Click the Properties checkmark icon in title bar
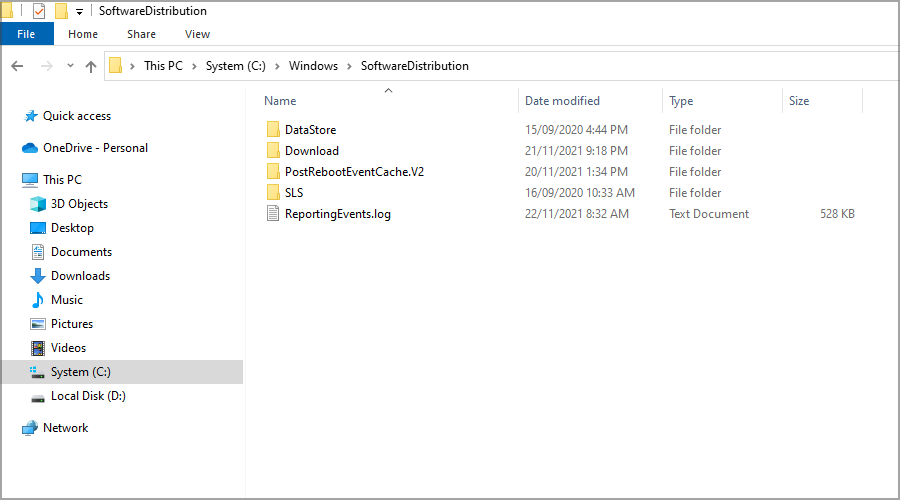 tap(39, 11)
